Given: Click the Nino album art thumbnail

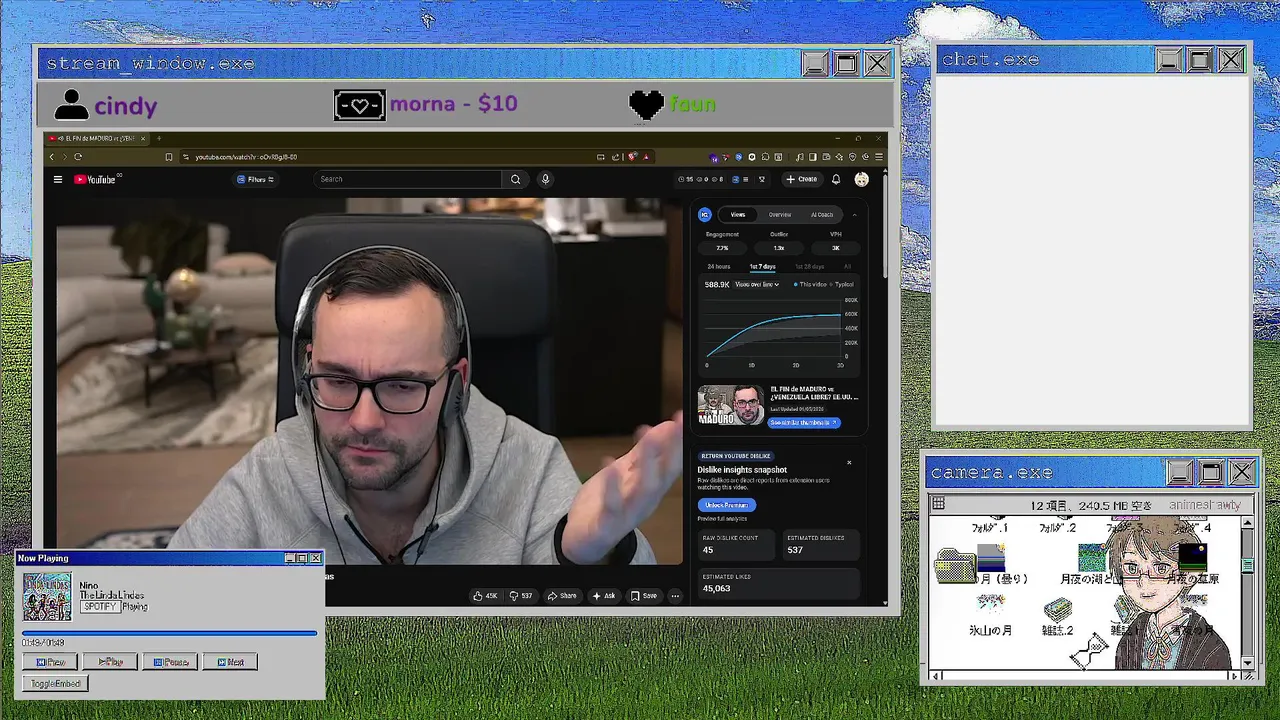Looking at the screenshot, I should click(x=47, y=596).
